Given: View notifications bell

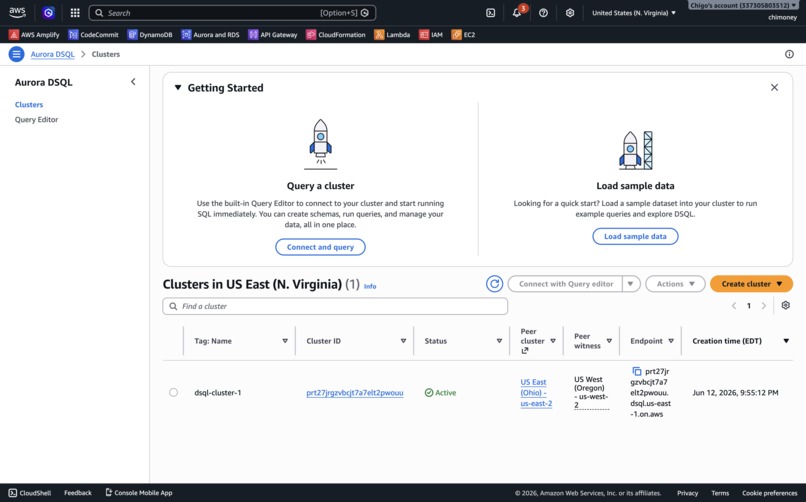Looking at the screenshot, I should tap(517, 13).
